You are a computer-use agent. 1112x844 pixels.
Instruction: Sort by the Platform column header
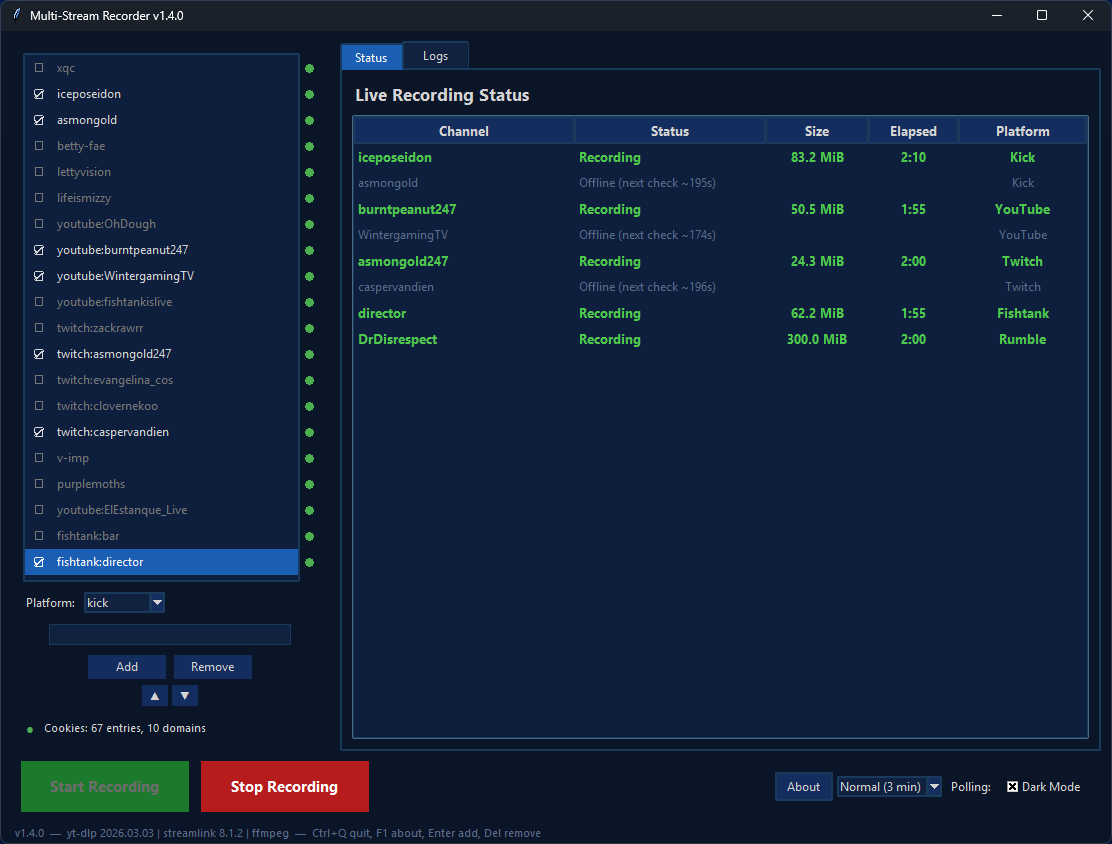[x=1023, y=131]
